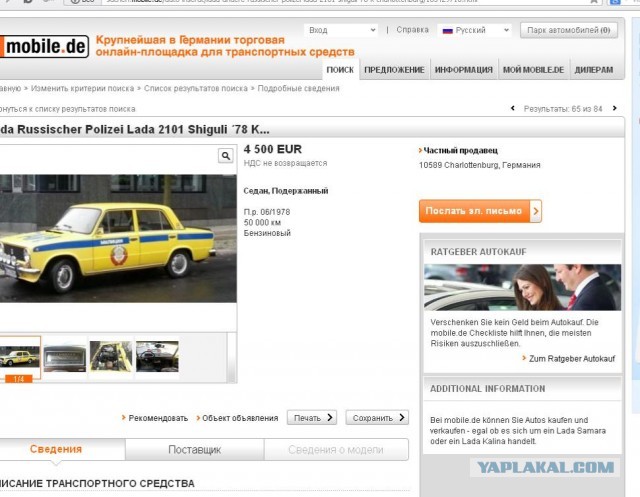Click the Печать button
The image size is (640, 497).
point(312,418)
